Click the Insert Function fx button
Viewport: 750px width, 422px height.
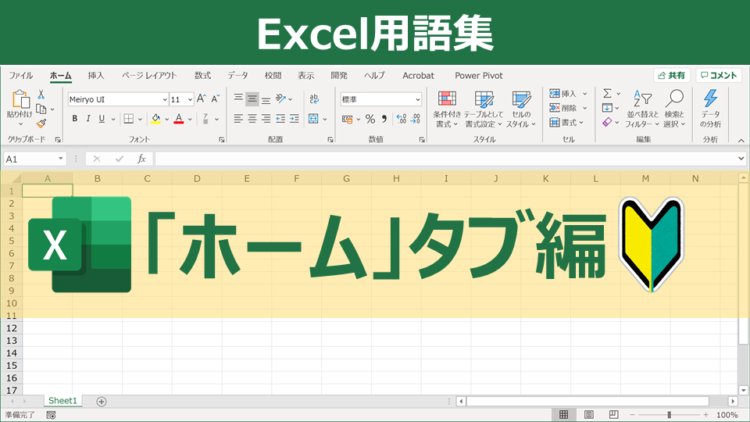click(x=142, y=158)
